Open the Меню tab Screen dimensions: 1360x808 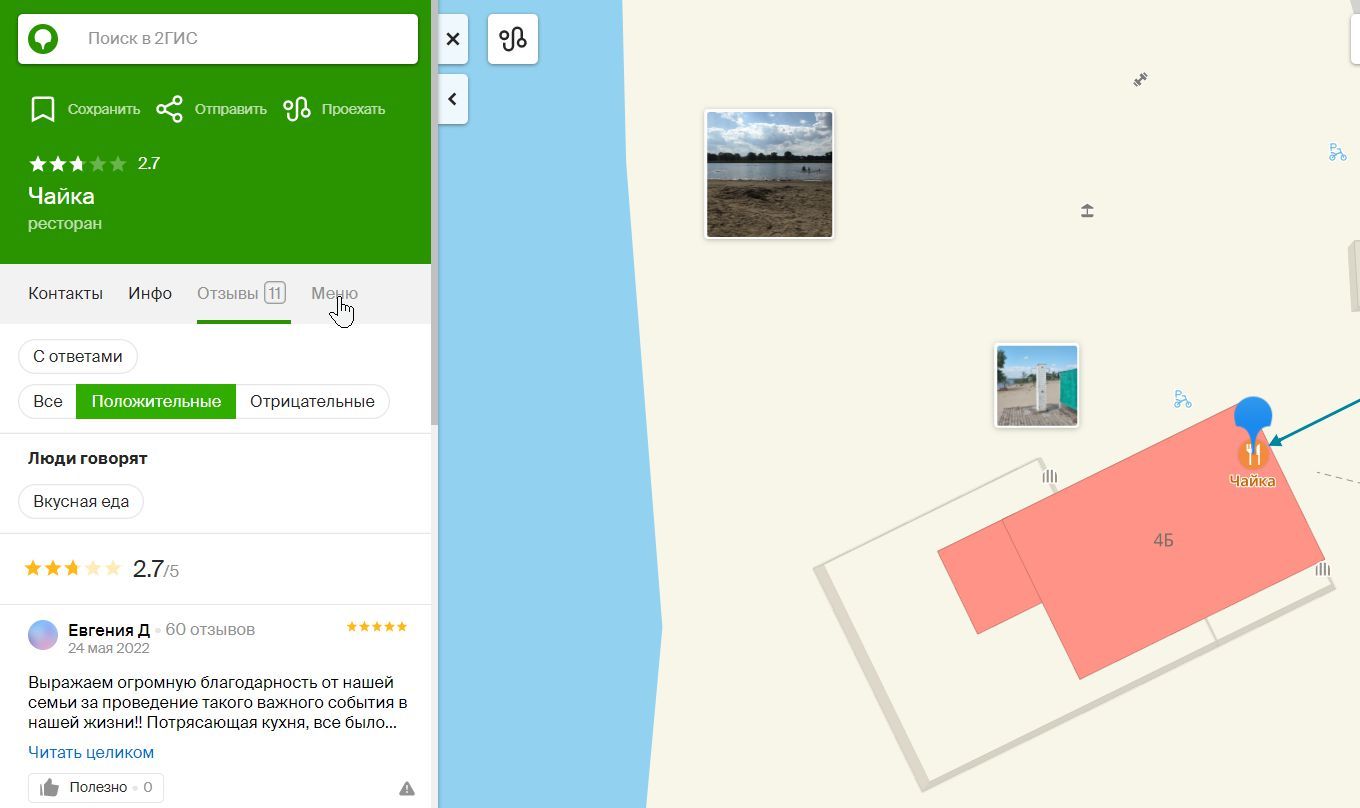[334, 293]
